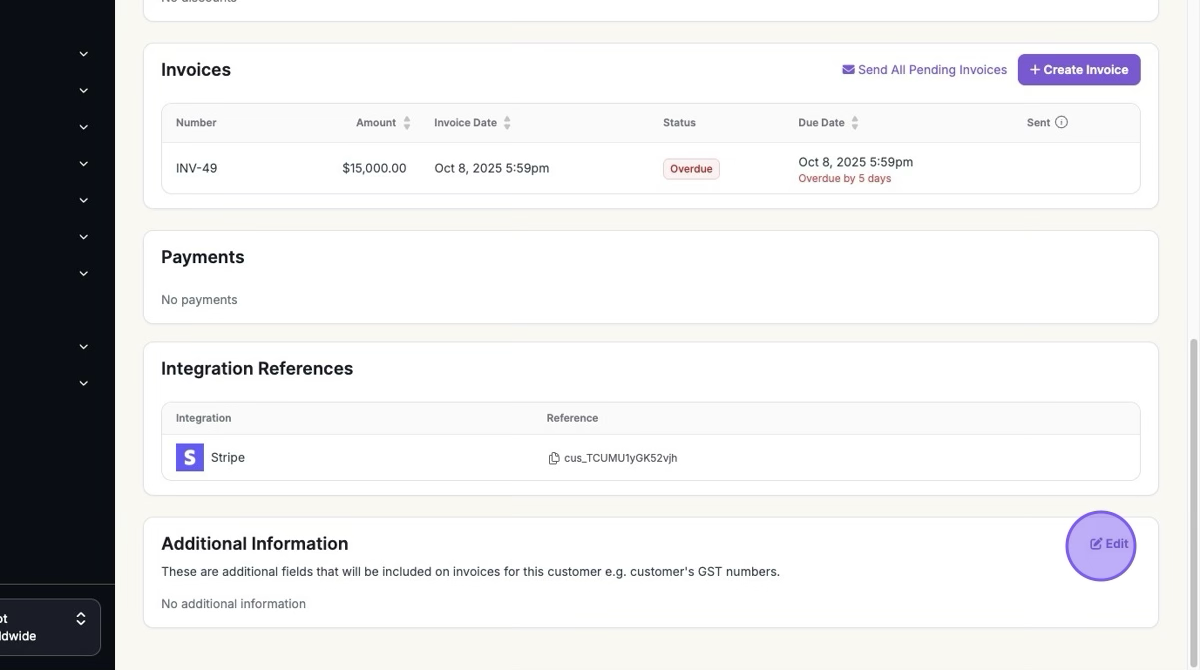Open the workspace switcher at sidebar bottom
The height and width of the screenshot is (670, 1200).
click(50, 627)
